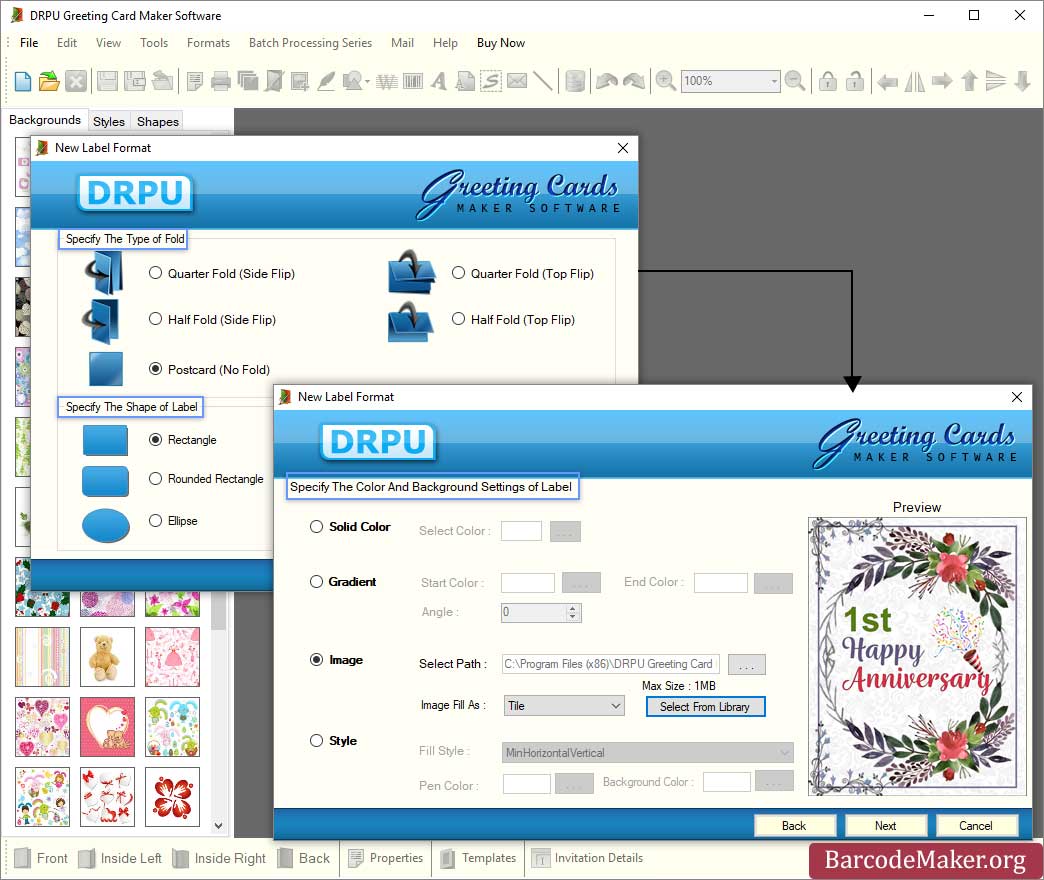Click the envelope mail icon in toolbar
The width and height of the screenshot is (1044, 880).
click(517, 81)
